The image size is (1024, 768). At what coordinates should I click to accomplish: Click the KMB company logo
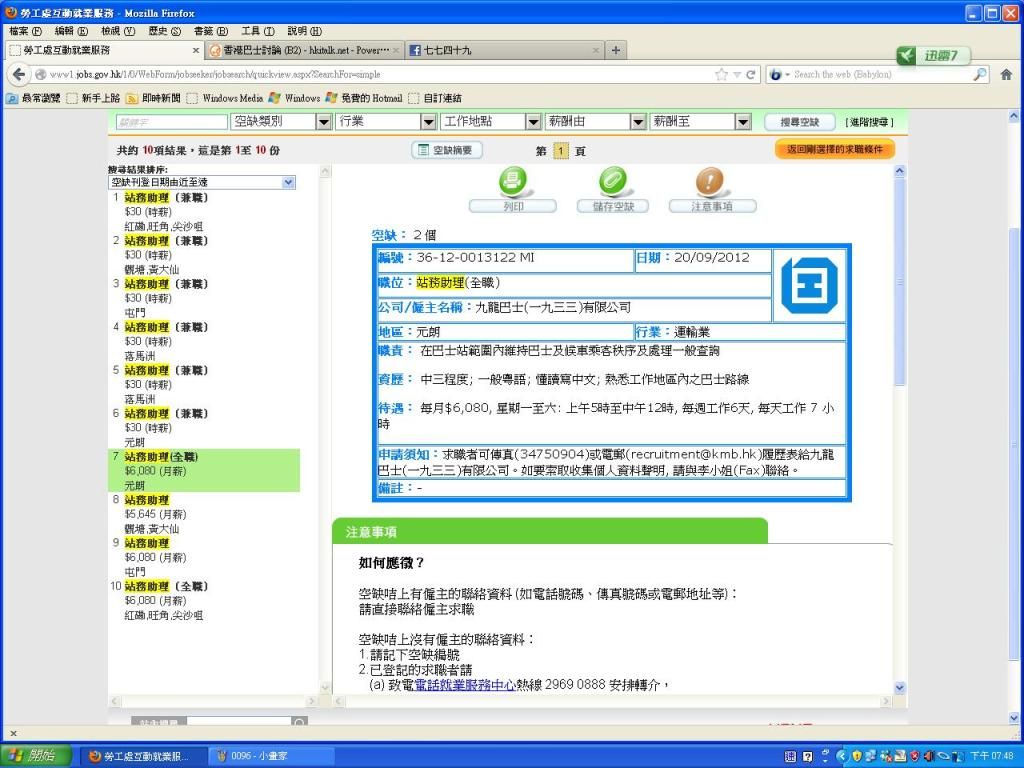(809, 285)
